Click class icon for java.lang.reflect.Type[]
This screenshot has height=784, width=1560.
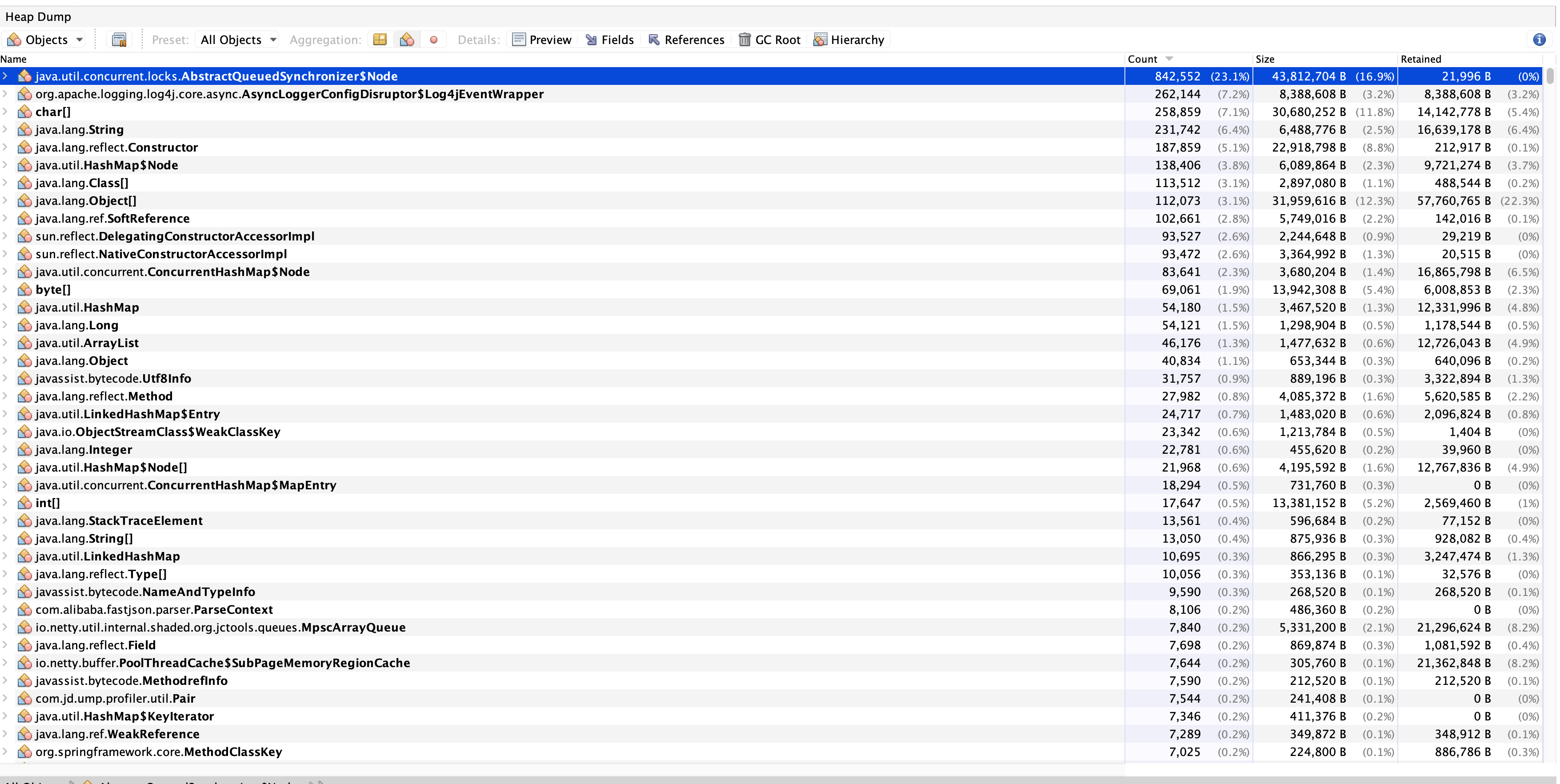pyautogui.click(x=25, y=574)
